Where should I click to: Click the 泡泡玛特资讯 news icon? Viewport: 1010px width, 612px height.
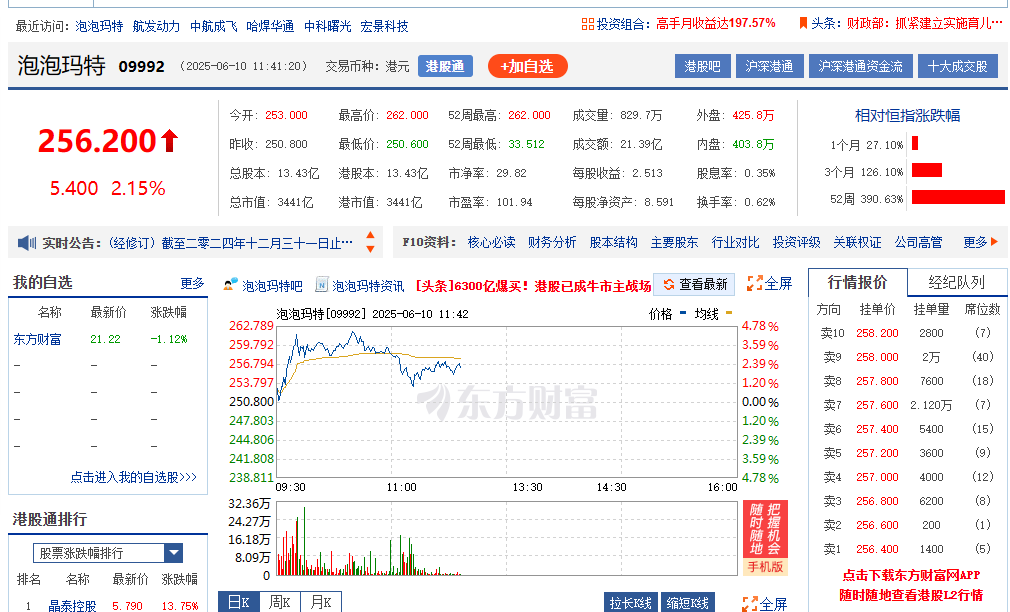[321, 285]
